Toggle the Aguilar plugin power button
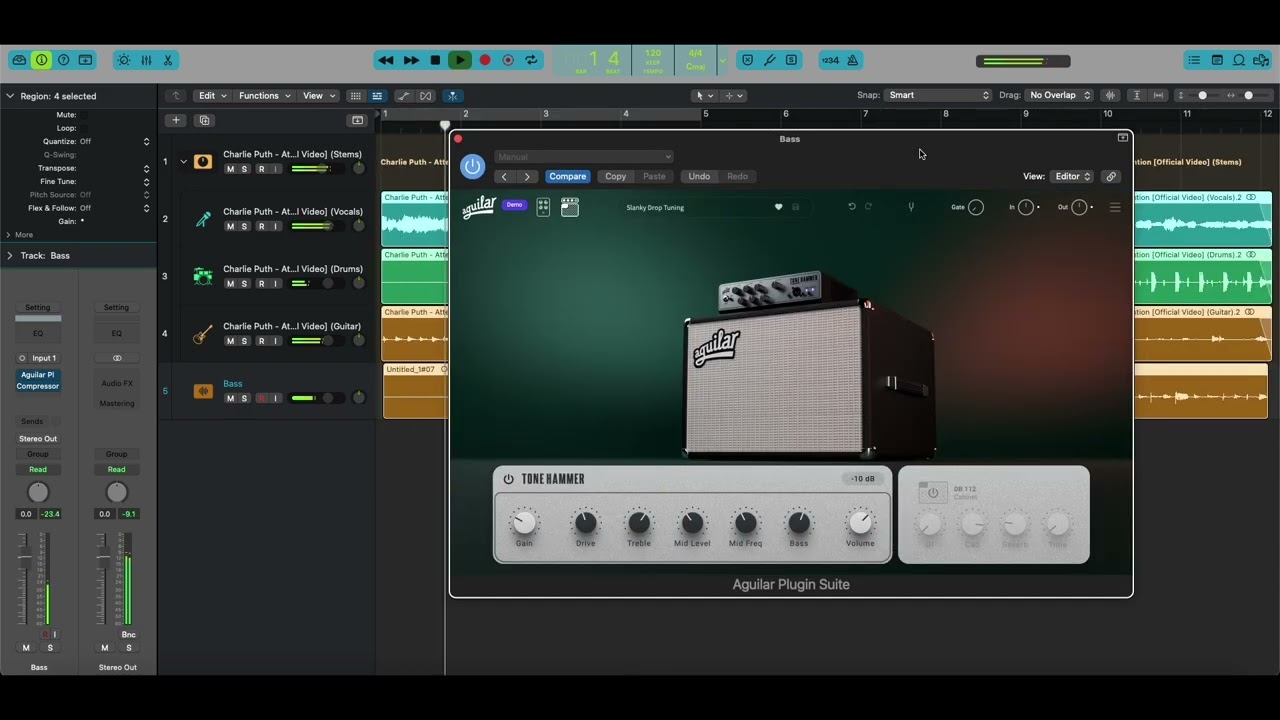The height and width of the screenshot is (720, 1280). pos(473,167)
